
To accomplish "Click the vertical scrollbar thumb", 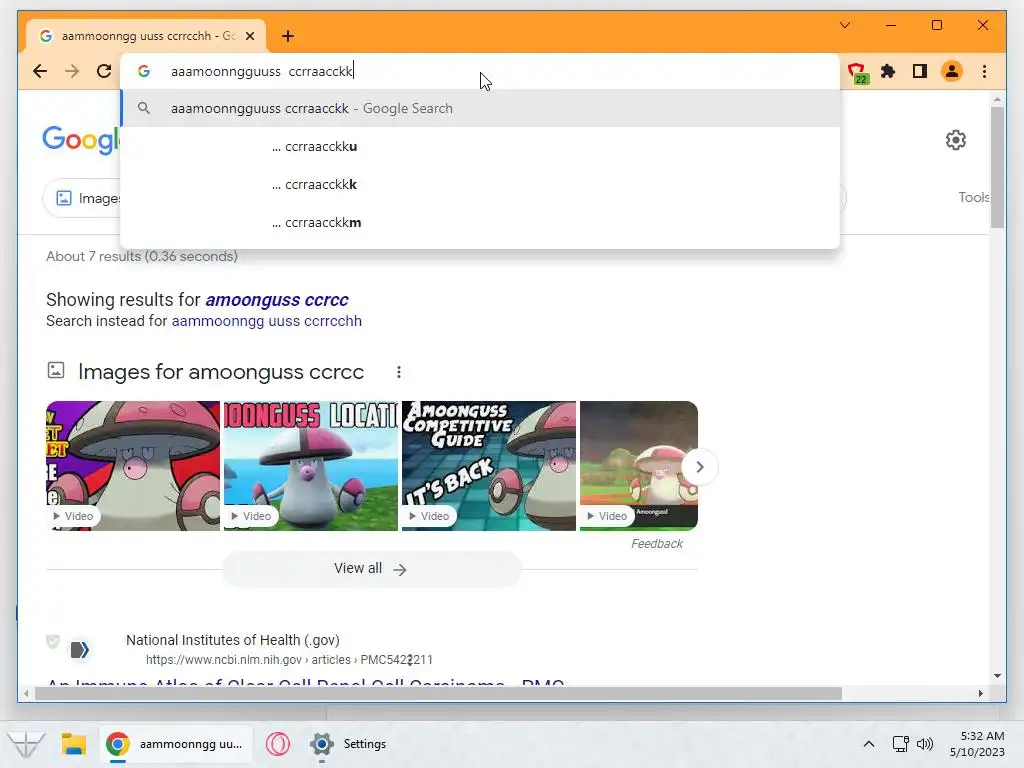I will tap(997, 167).
